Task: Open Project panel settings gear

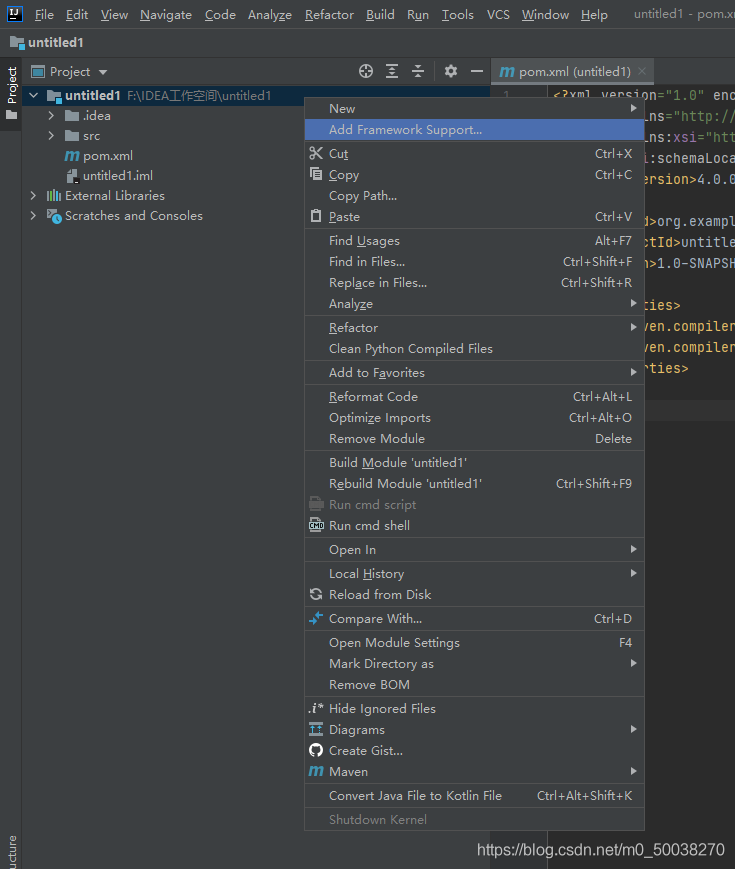Action: 451,72
